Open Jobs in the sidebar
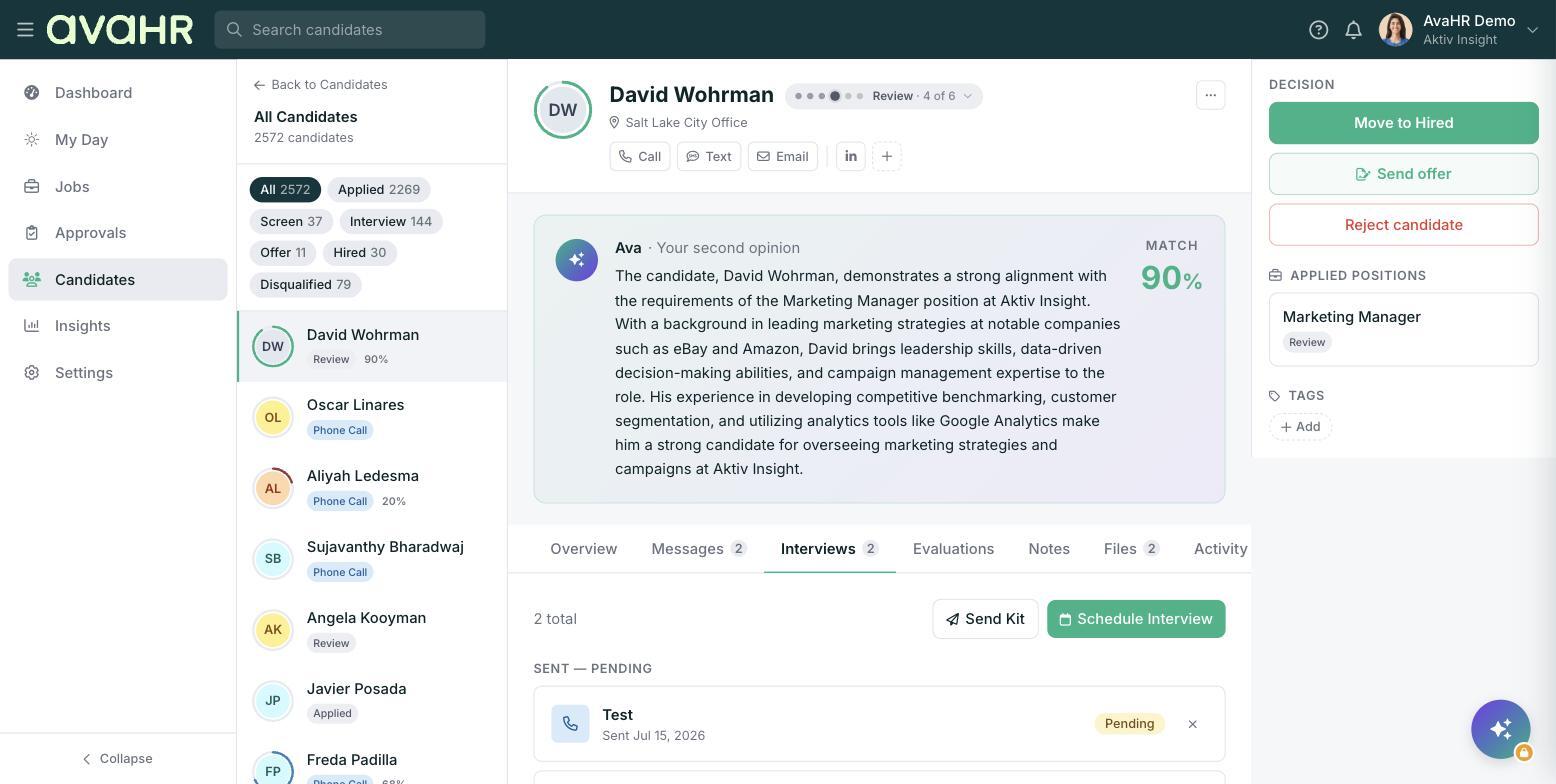This screenshot has height=784, width=1556. (118, 187)
